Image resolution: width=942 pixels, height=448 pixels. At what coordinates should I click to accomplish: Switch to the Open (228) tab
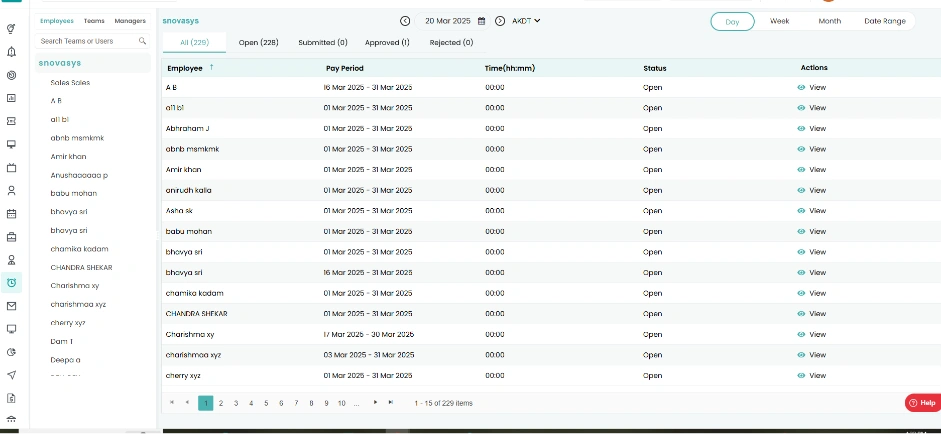tap(258, 43)
